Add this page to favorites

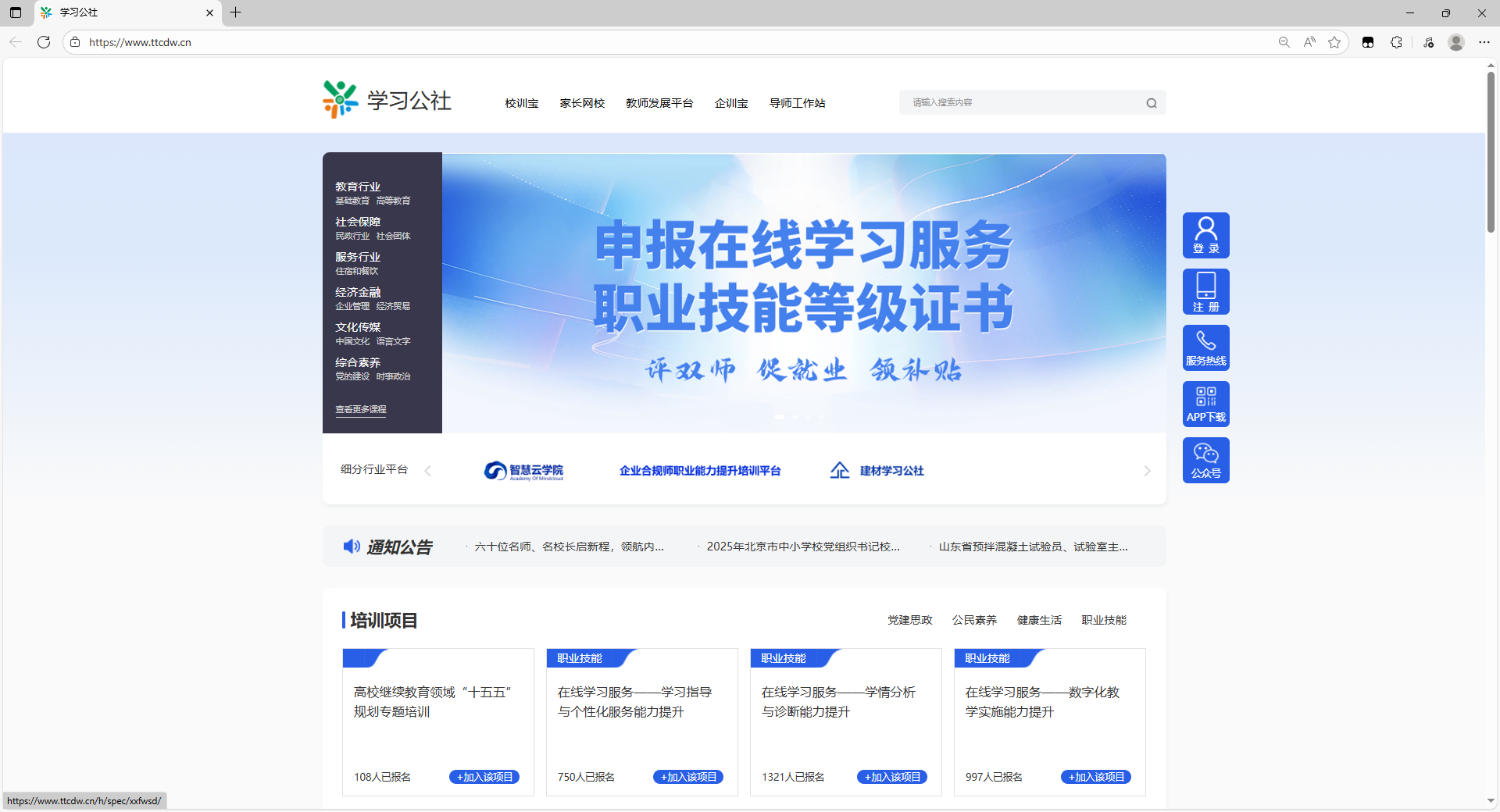(x=1334, y=42)
